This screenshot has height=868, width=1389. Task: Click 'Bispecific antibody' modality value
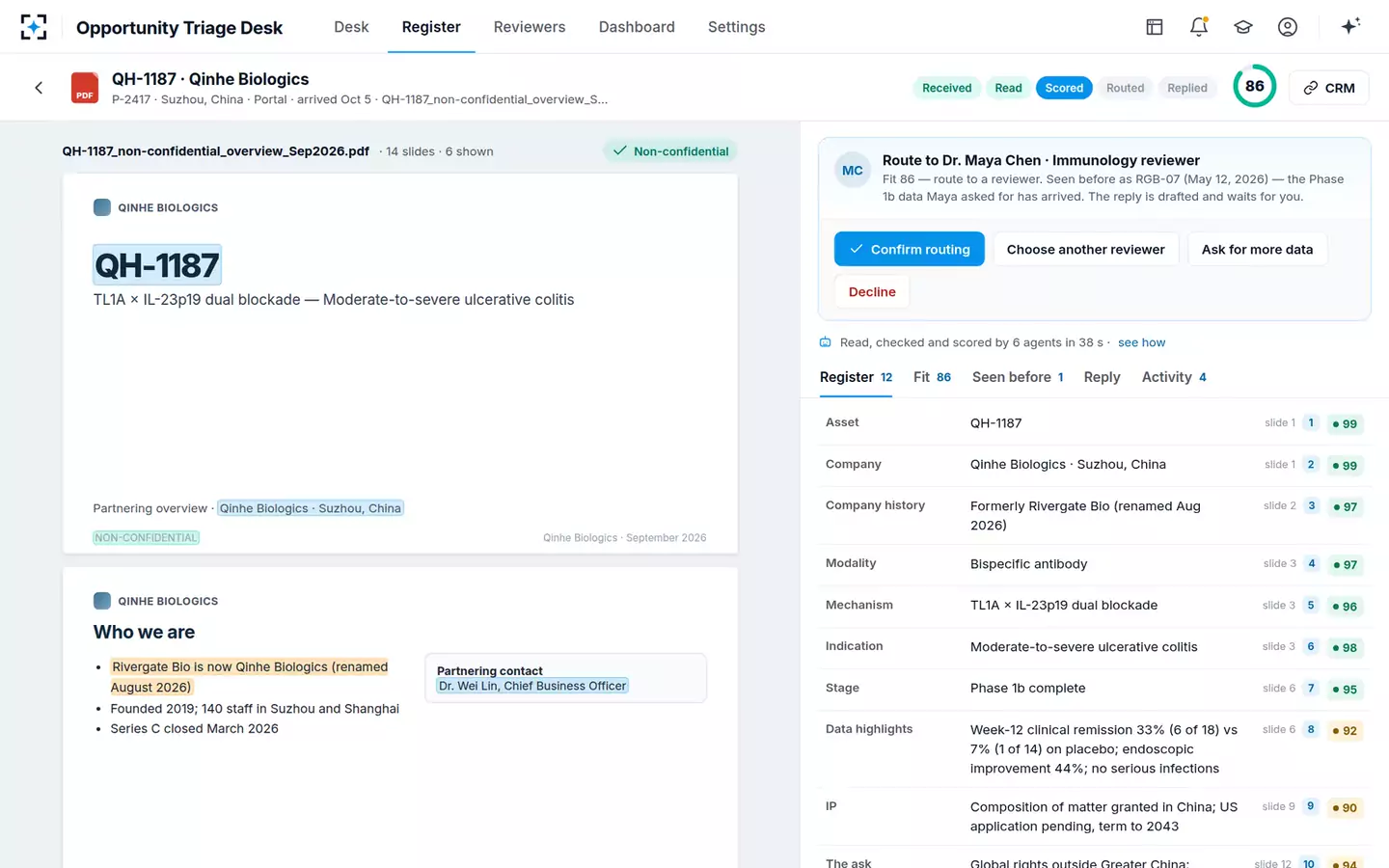pyautogui.click(x=1028, y=563)
